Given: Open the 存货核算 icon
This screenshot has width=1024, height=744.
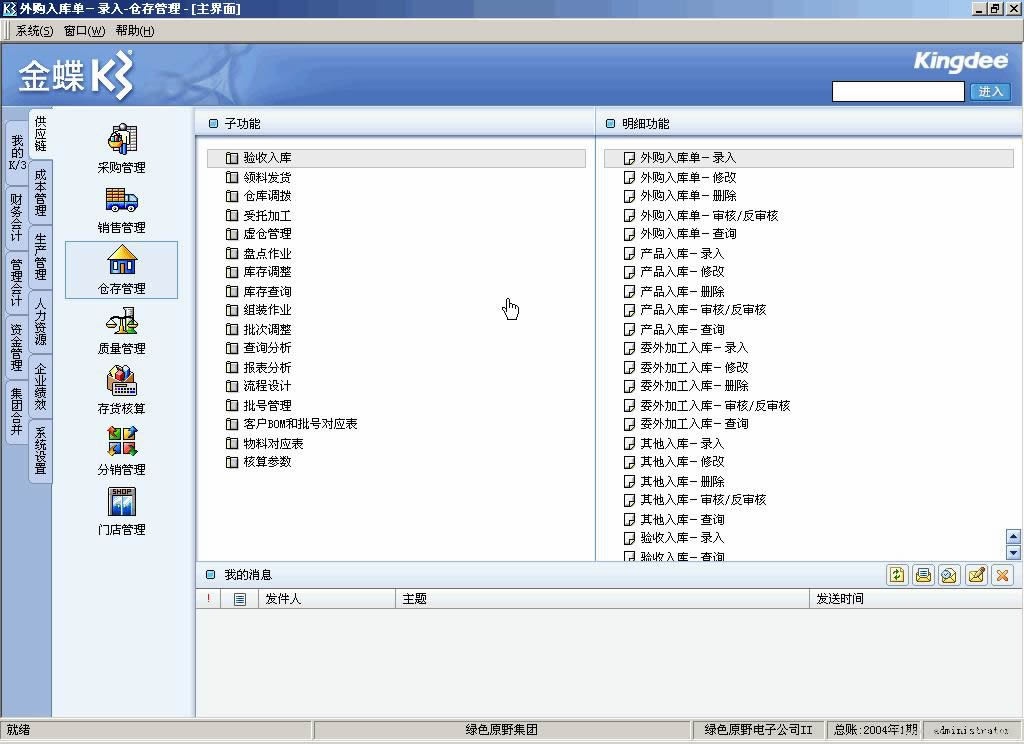Looking at the screenshot, I should (122, 381).
